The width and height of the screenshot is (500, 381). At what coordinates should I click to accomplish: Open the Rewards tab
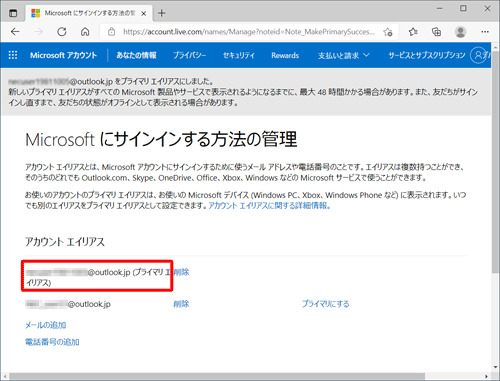pyautogui.click(x=285, y=55)
